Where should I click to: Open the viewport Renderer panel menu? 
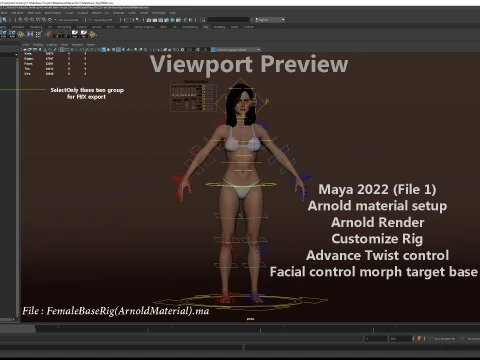(77, 44)
